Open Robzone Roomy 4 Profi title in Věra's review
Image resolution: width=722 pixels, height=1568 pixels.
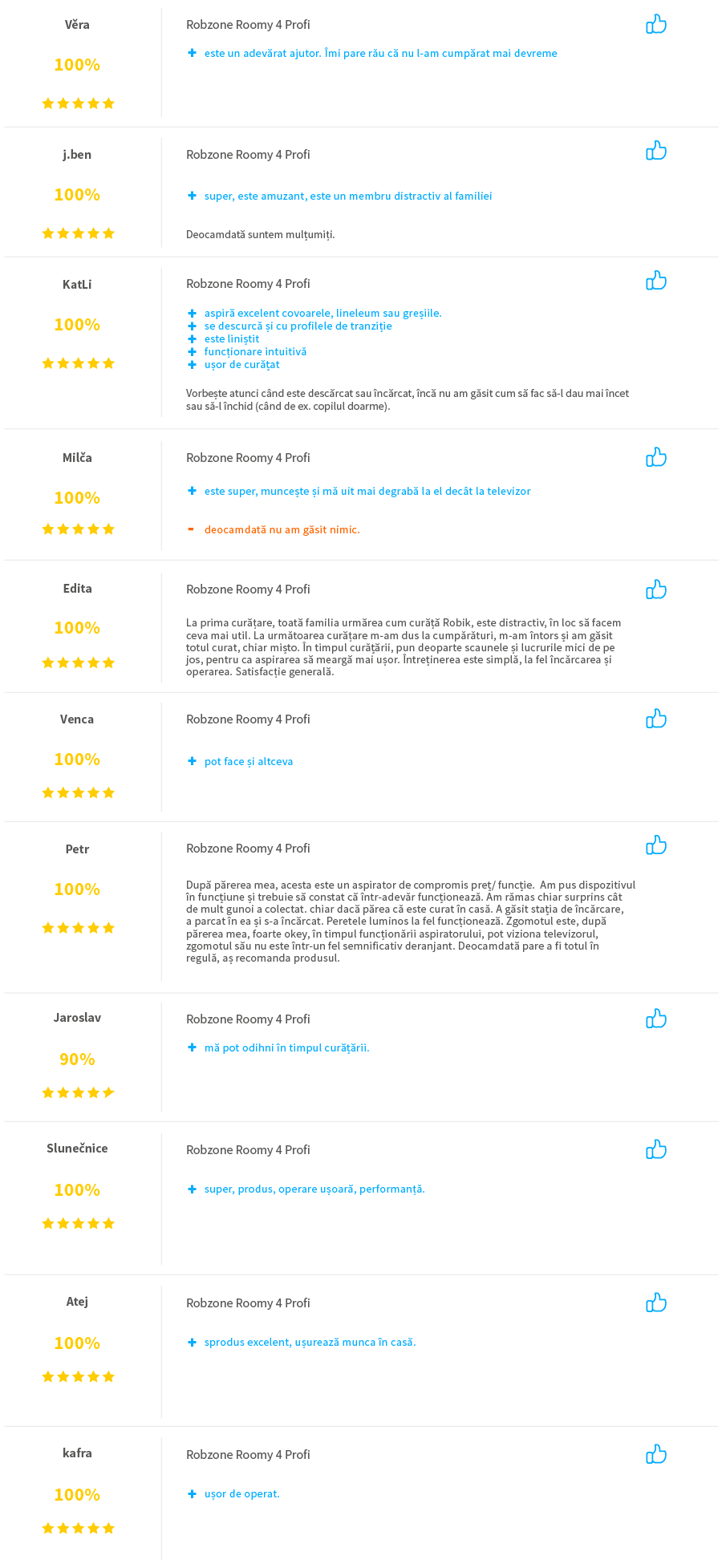click(248, 25)
